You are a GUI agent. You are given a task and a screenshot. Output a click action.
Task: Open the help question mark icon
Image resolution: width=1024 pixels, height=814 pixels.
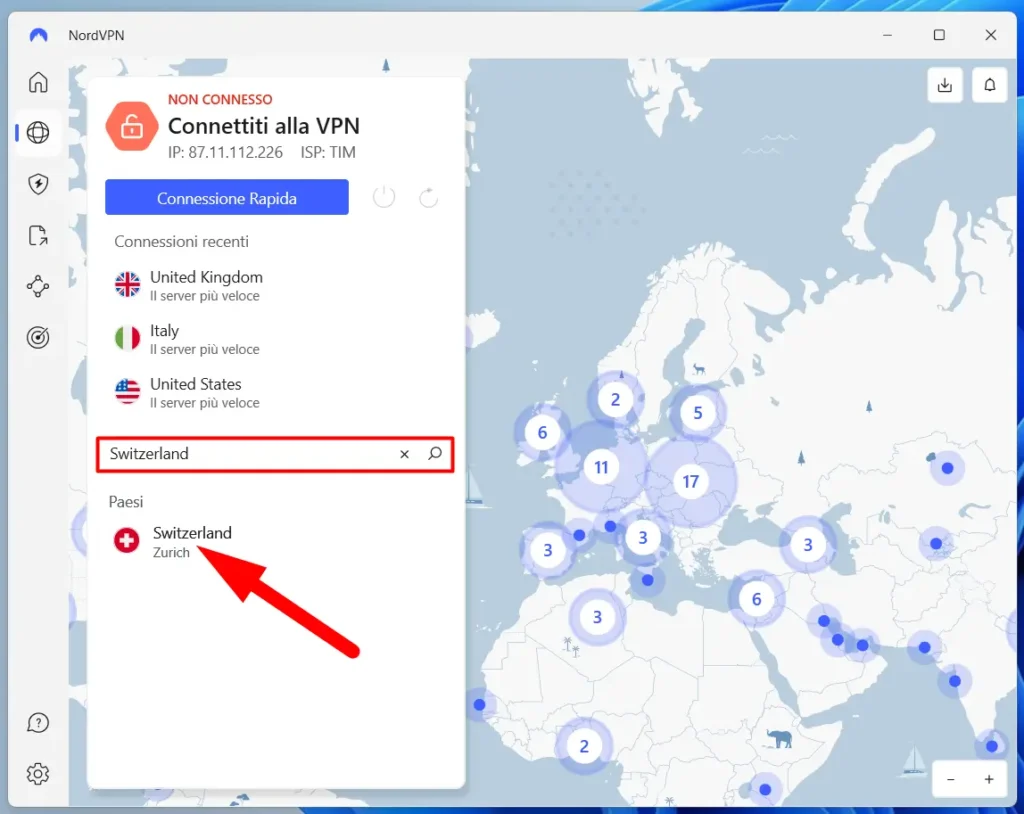click(x=38, y=722)
